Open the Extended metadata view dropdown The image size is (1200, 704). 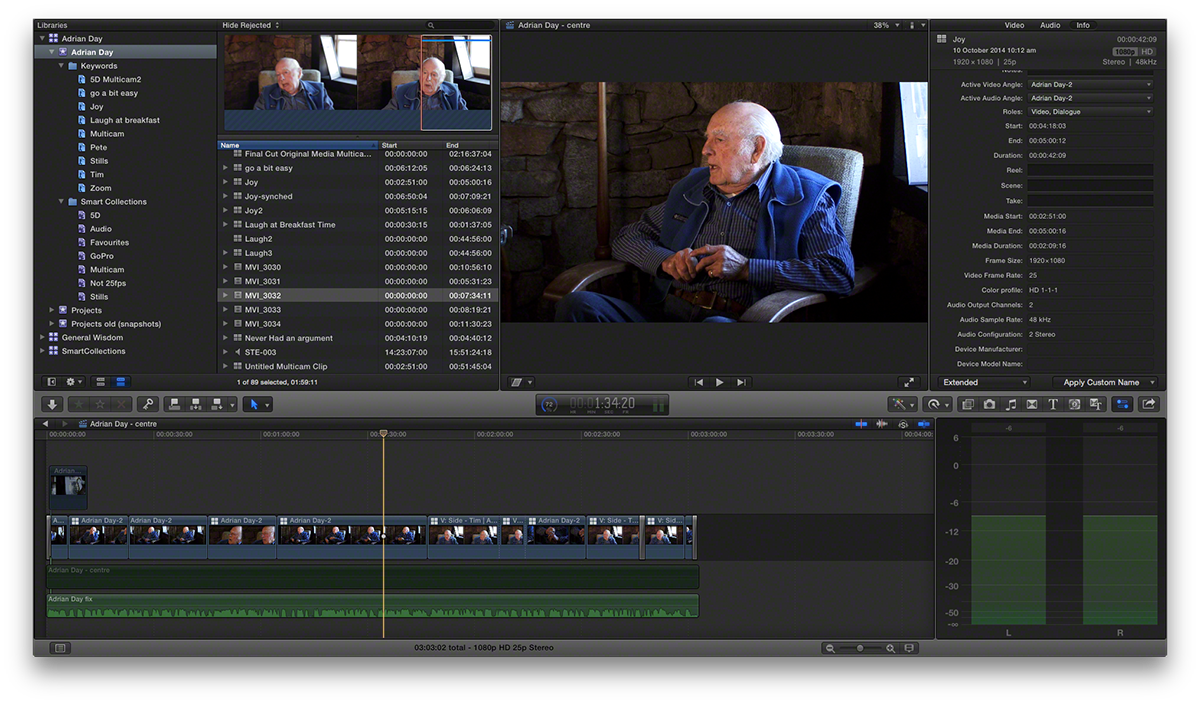983,382
